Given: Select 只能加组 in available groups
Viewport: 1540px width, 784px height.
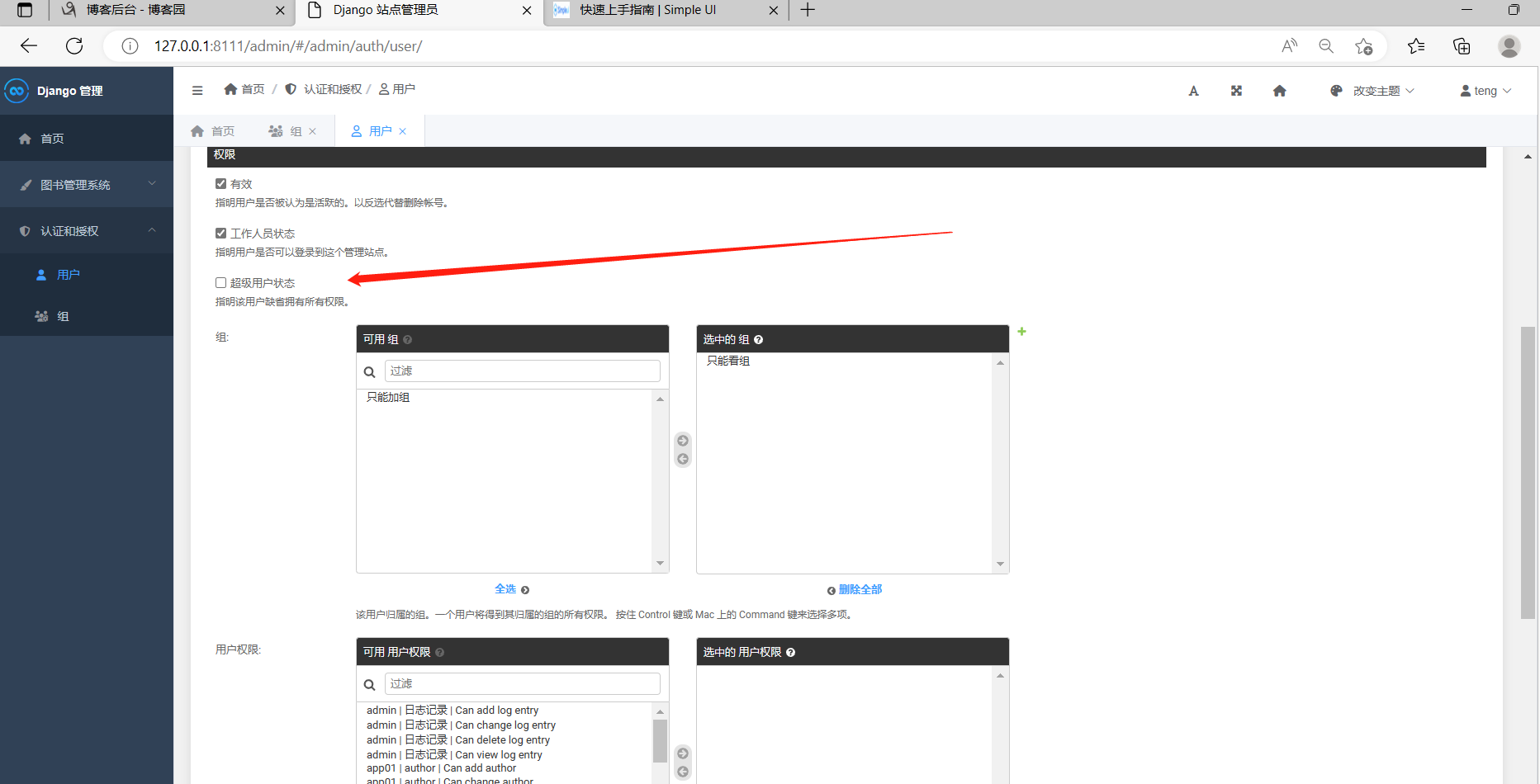Looking at the screenshot, I should 388,397.
